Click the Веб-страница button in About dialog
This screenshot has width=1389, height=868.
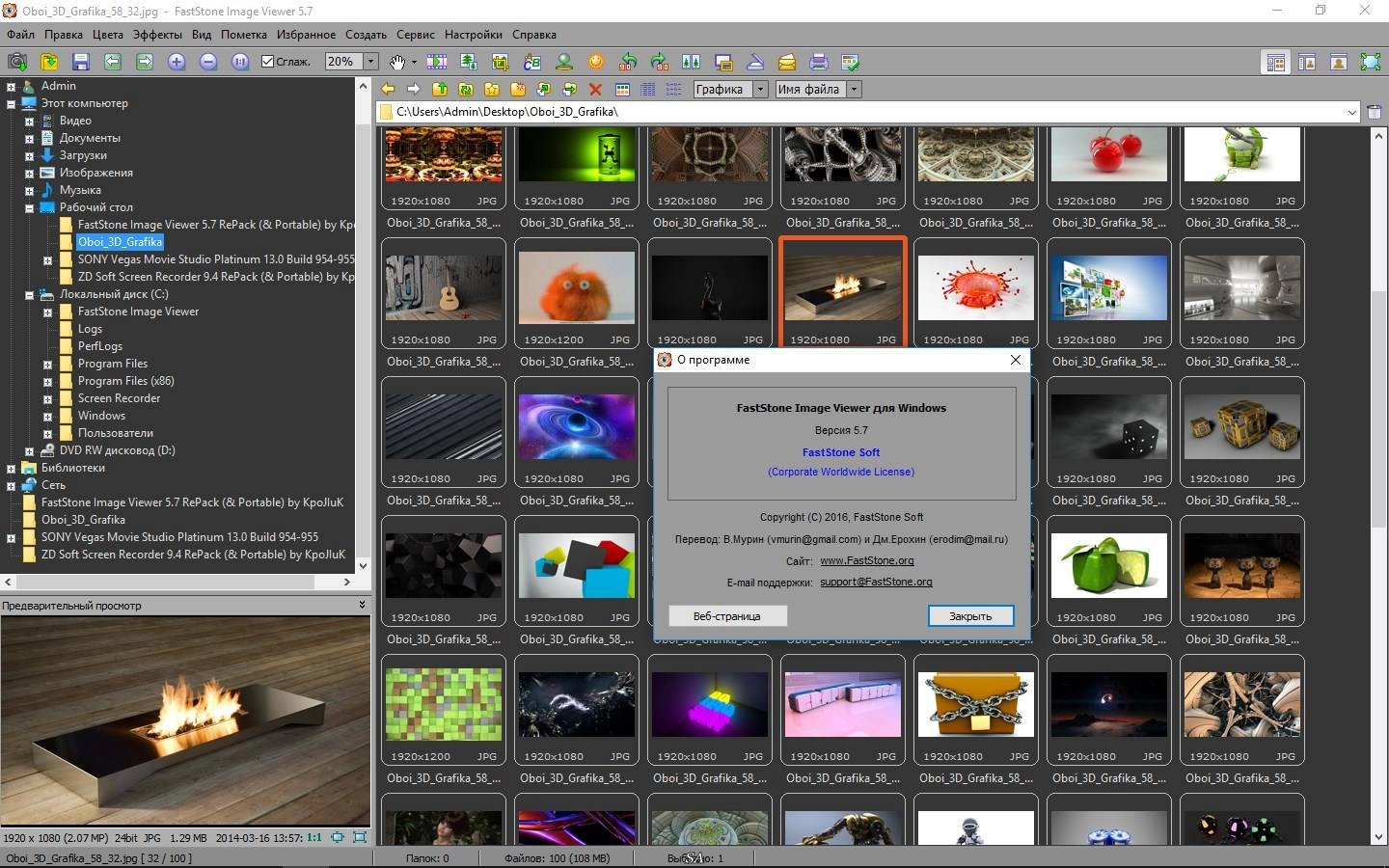click(727, 616)
